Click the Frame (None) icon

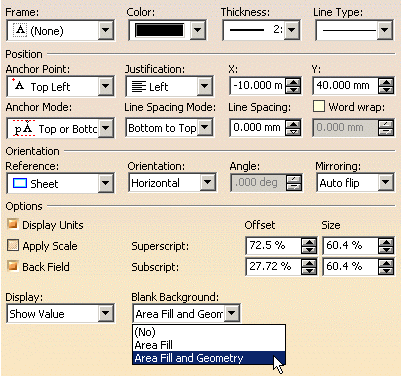coord(20,30)
